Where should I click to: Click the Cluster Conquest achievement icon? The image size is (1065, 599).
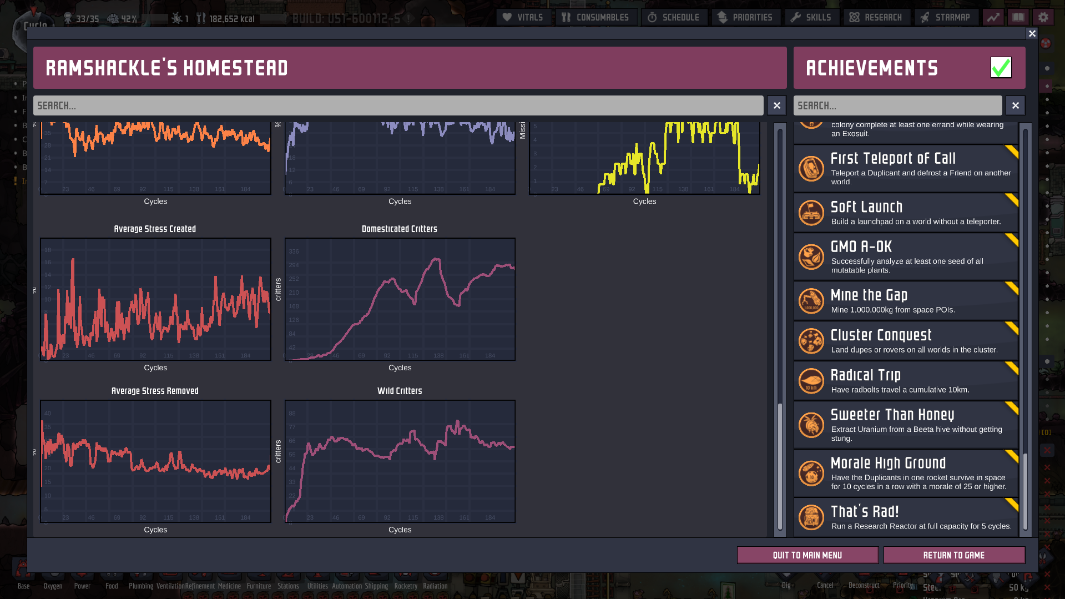coord(812,341)
